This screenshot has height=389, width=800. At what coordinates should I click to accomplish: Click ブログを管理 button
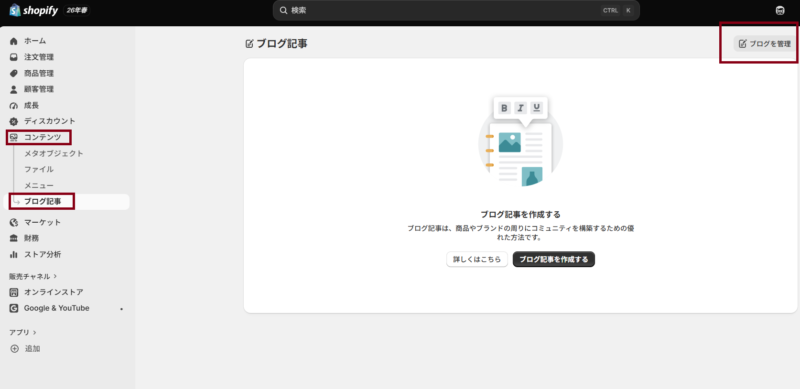coord(764,44)
